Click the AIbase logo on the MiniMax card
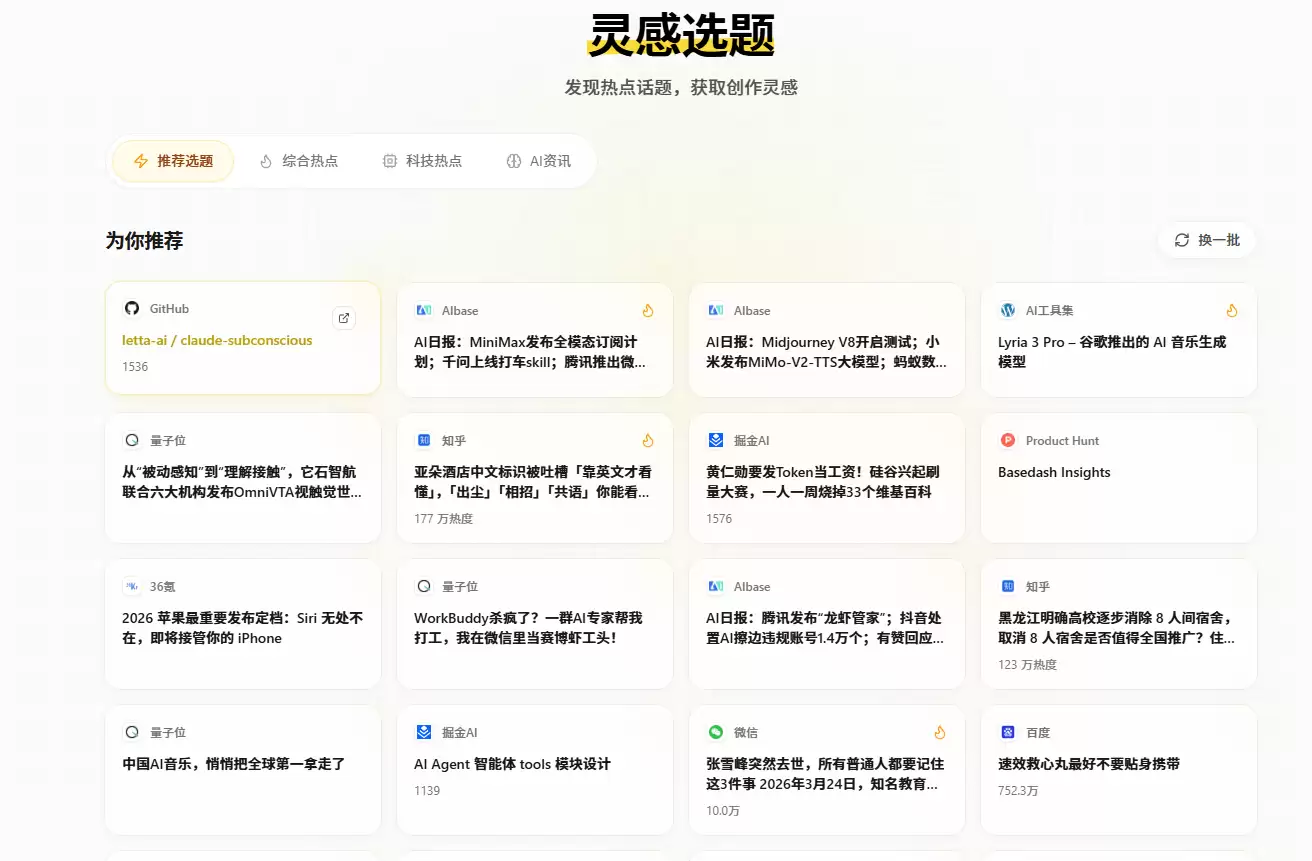This screenshot has width=1312, height=861. click(424, 311)
